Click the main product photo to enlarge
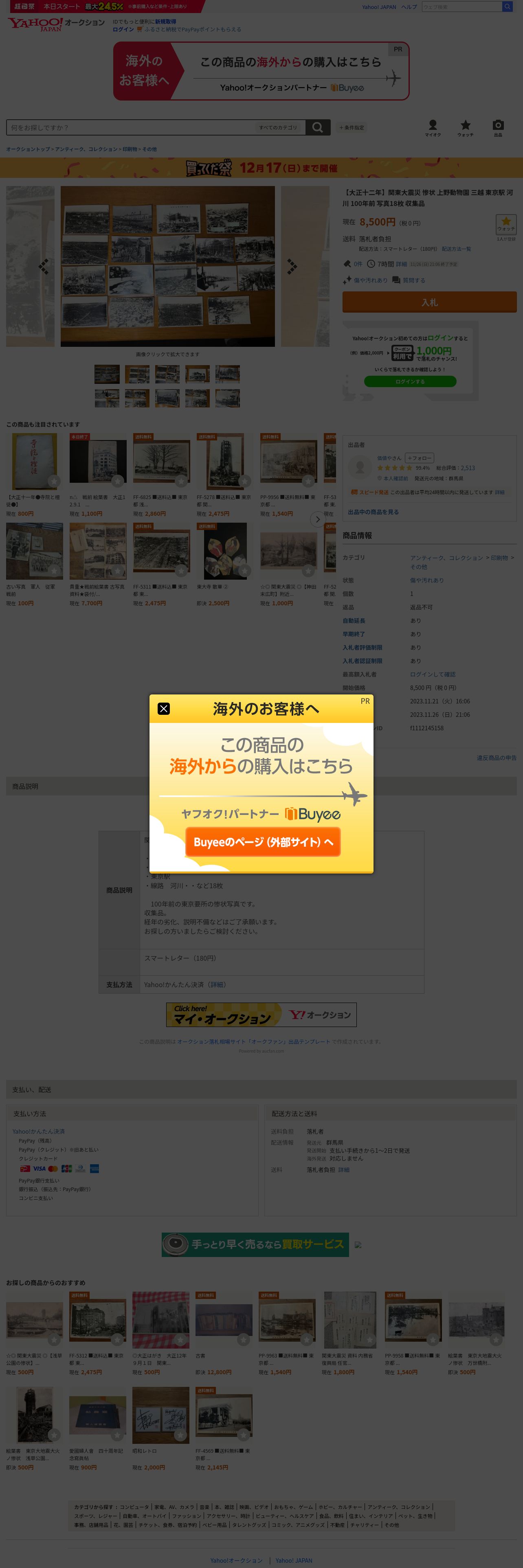The height and width of the screenshot is (1568, 523). click(x=167, y=266)
